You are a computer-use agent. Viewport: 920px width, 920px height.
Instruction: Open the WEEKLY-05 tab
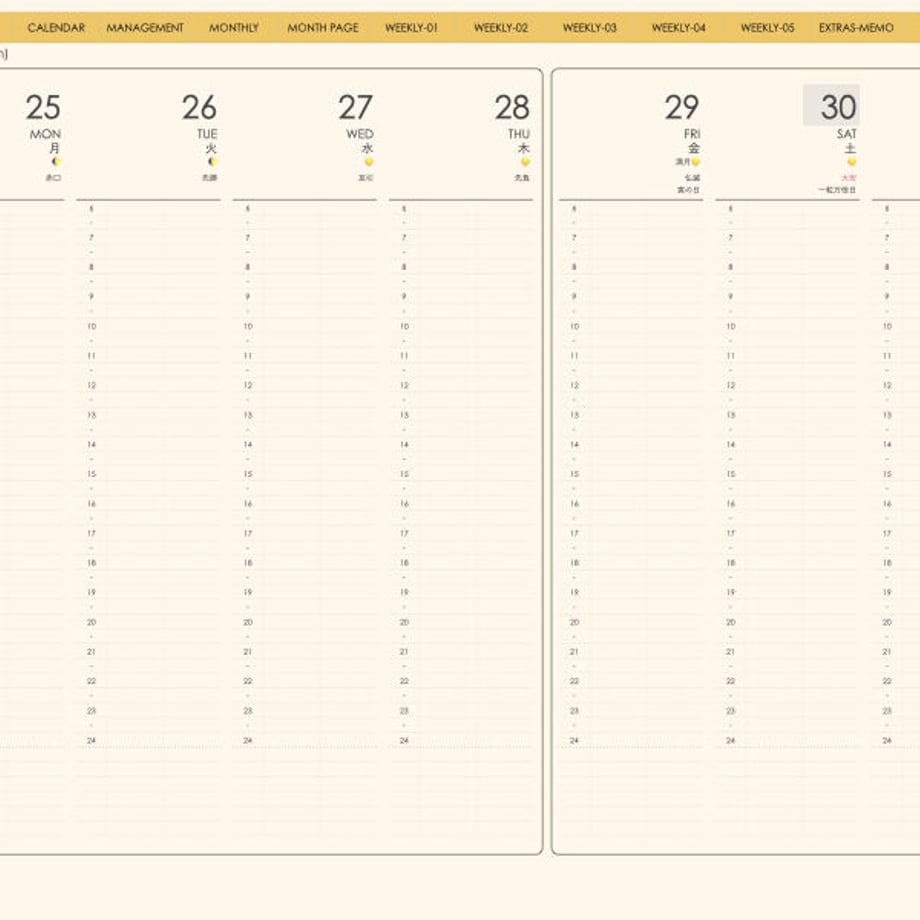(767, 28)
